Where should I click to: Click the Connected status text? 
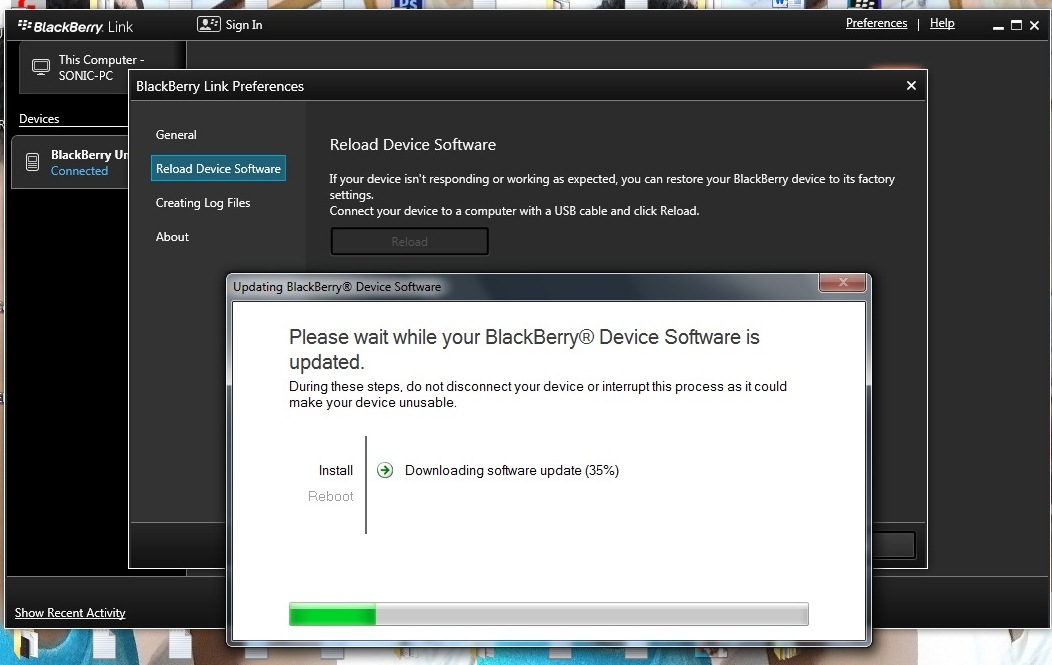click(x=79, y=171)
